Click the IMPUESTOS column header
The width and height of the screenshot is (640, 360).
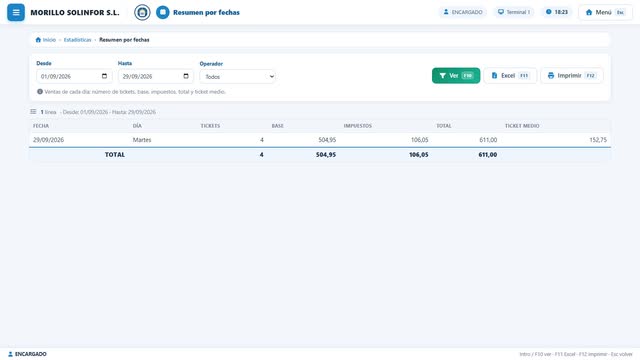coord(358,126)
